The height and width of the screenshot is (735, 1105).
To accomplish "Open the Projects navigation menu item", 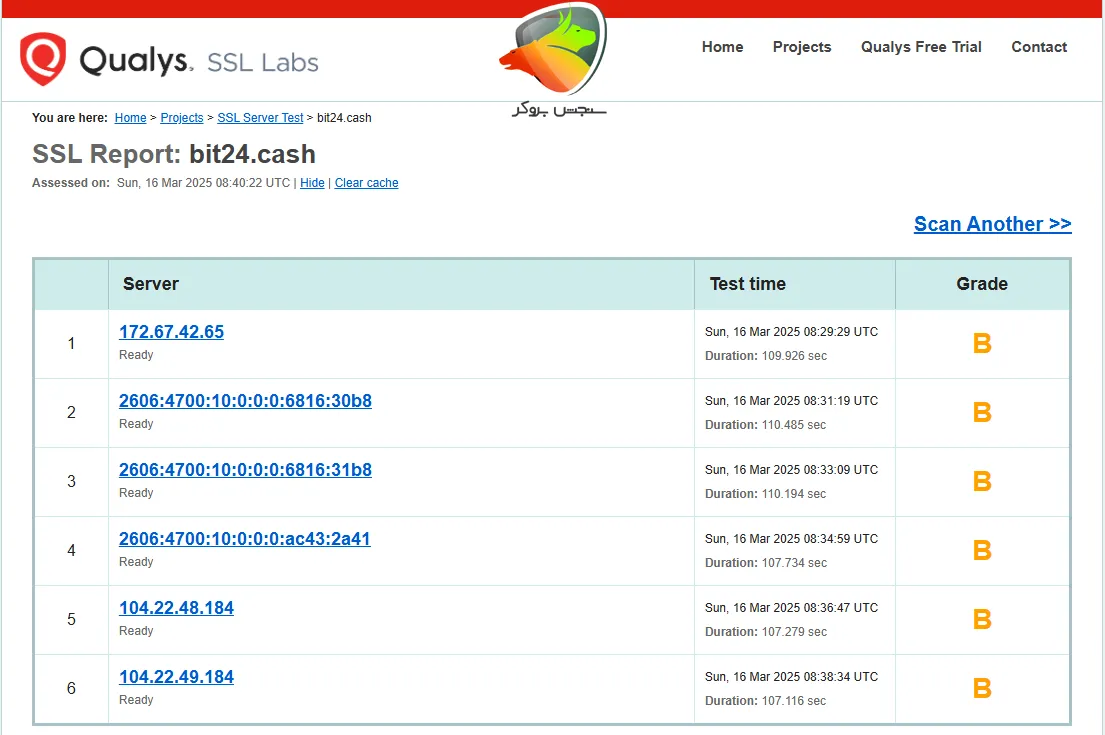I will (801, 47).
